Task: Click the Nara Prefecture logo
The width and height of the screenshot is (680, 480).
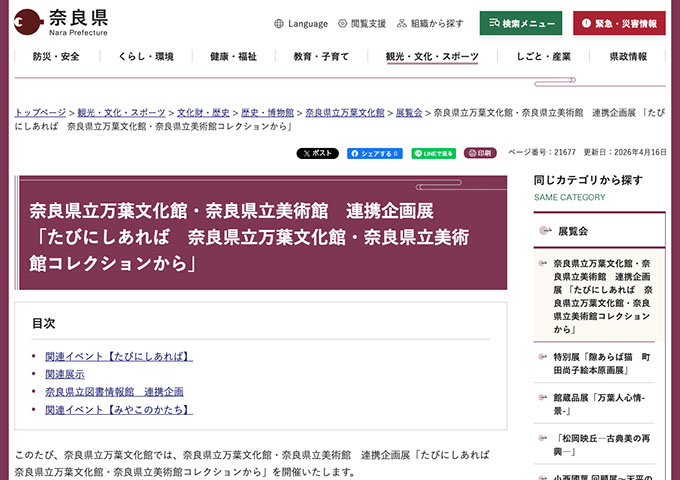Action: (x=61, y=22)
